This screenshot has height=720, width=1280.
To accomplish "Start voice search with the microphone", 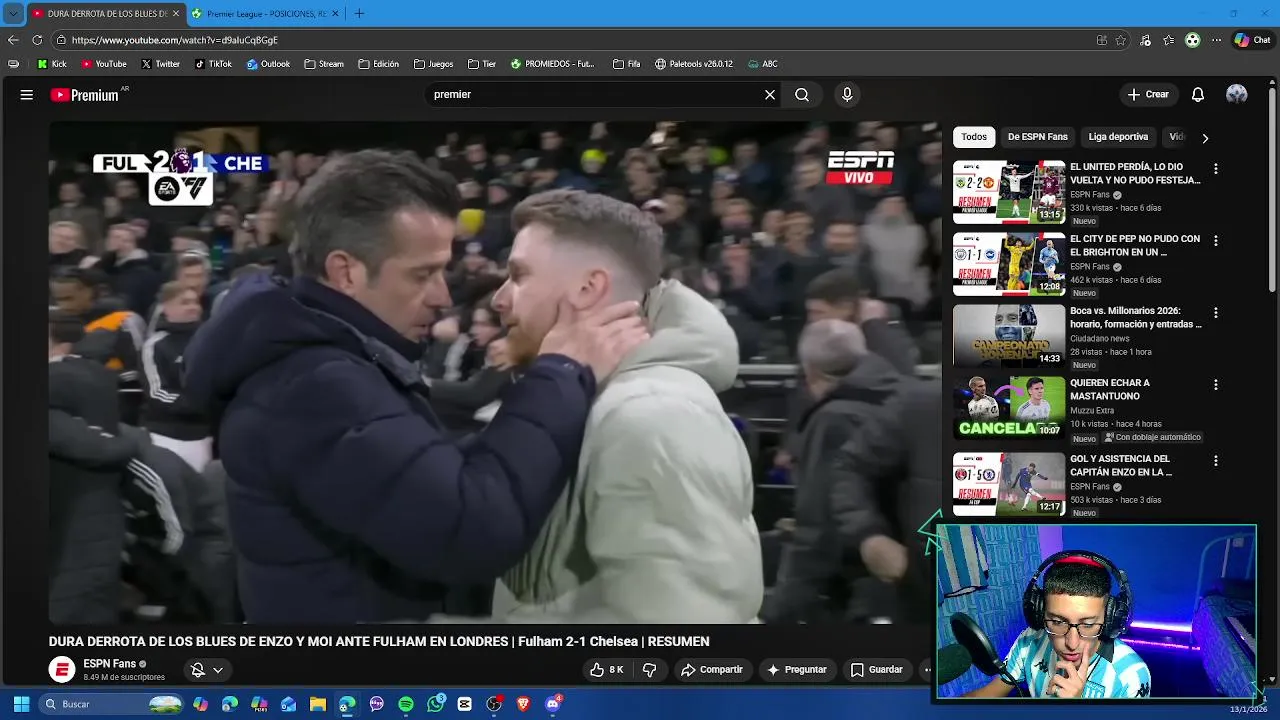I will tap(847, 95).
